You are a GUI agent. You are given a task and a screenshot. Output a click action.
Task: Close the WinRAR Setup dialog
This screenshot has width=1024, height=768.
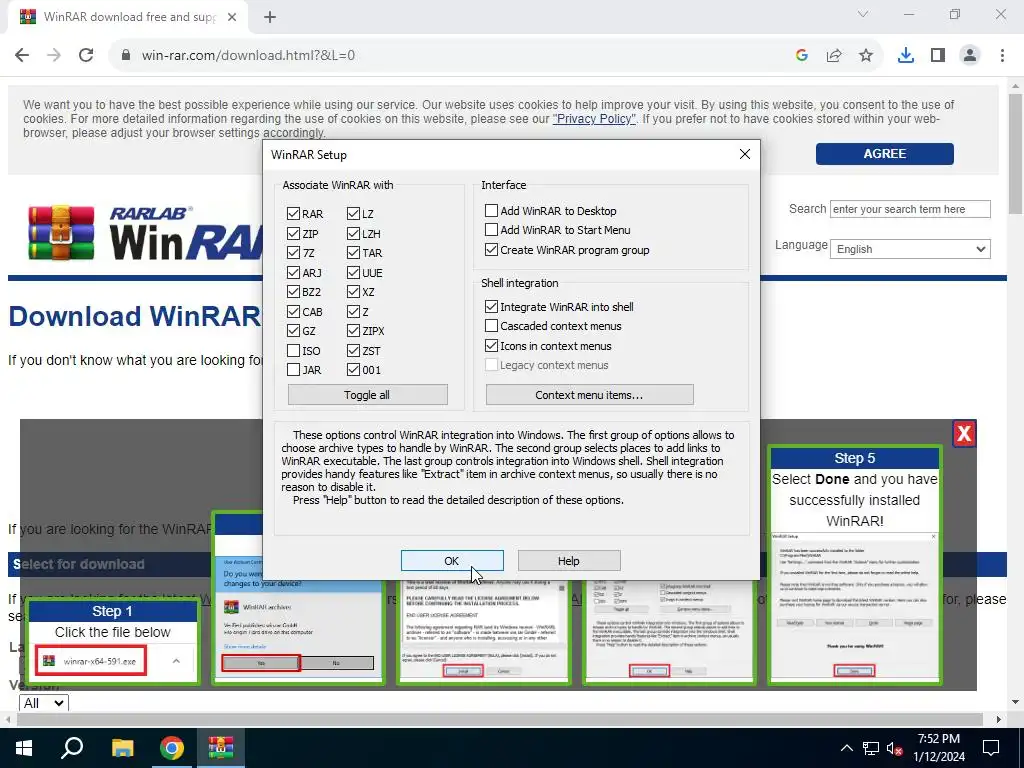point(744,154)
